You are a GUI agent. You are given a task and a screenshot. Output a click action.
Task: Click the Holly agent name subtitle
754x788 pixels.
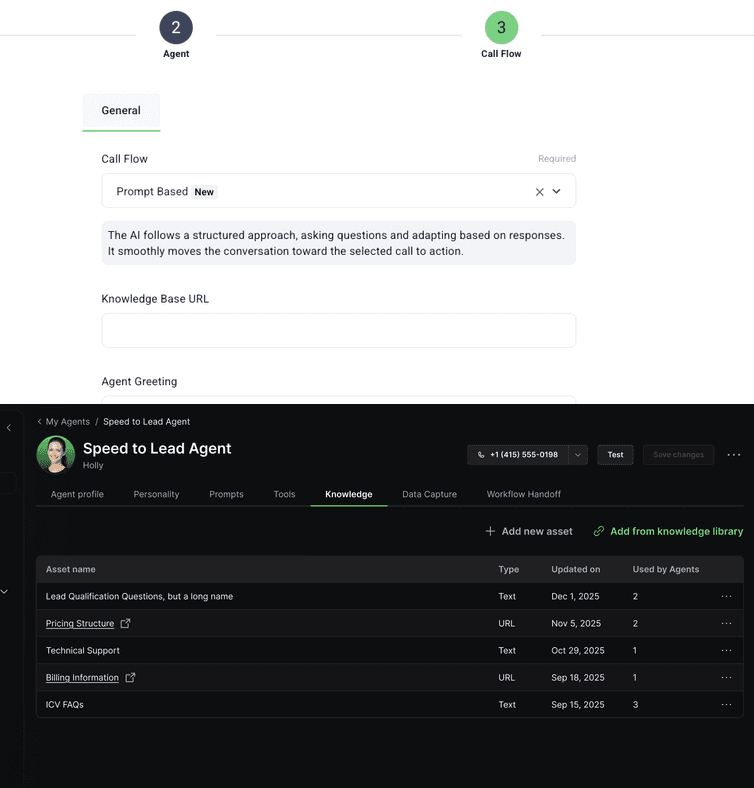coord(93,465)
